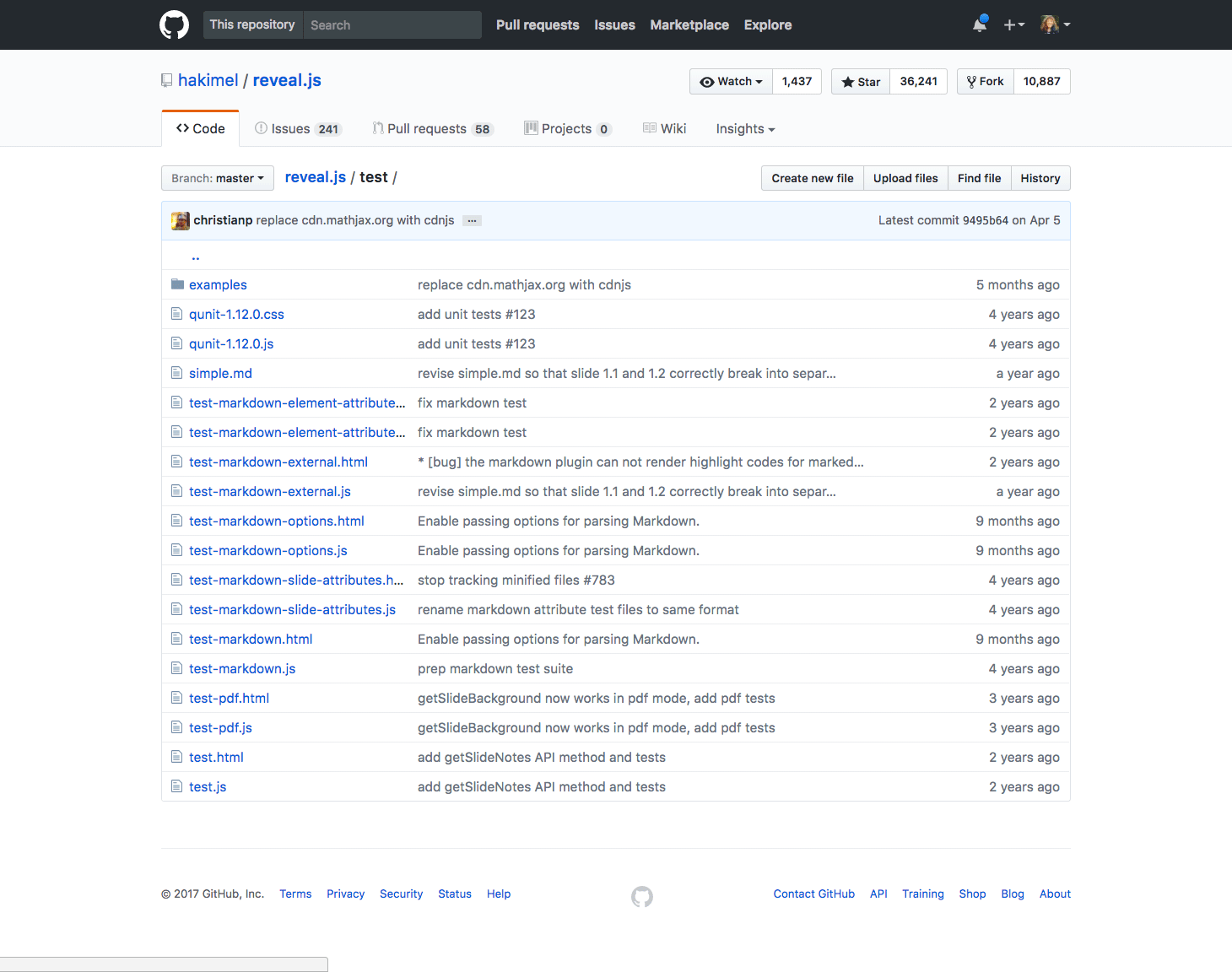
Task: Click the file icon next to test.js
Action: pyautogui.click(x=177, y=786)
